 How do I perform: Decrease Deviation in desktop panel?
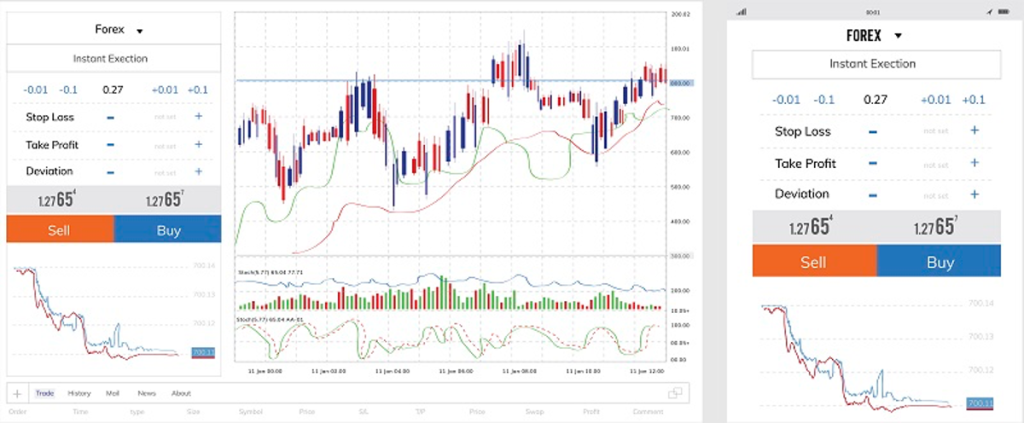(x=110, y=172)
